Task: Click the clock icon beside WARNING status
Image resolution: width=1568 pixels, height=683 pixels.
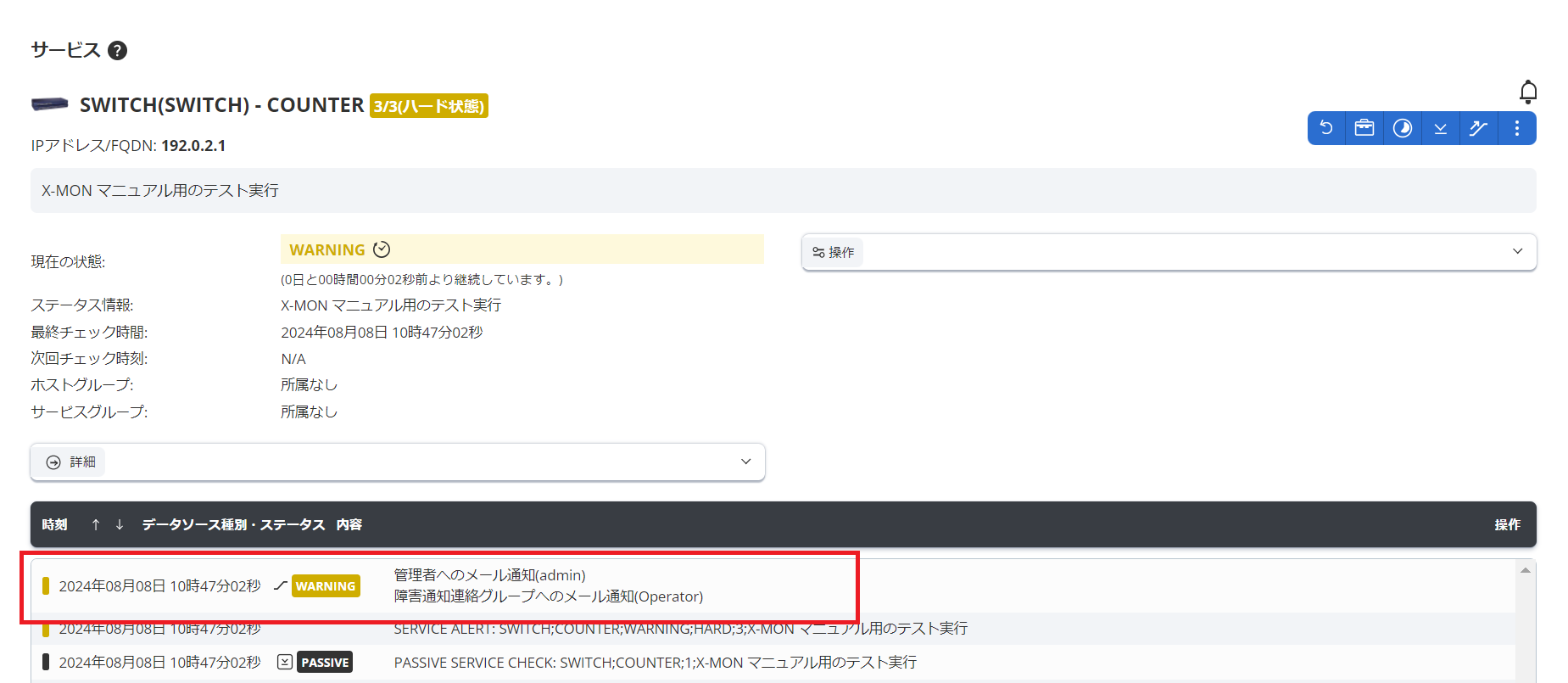Action: [382, 249]
